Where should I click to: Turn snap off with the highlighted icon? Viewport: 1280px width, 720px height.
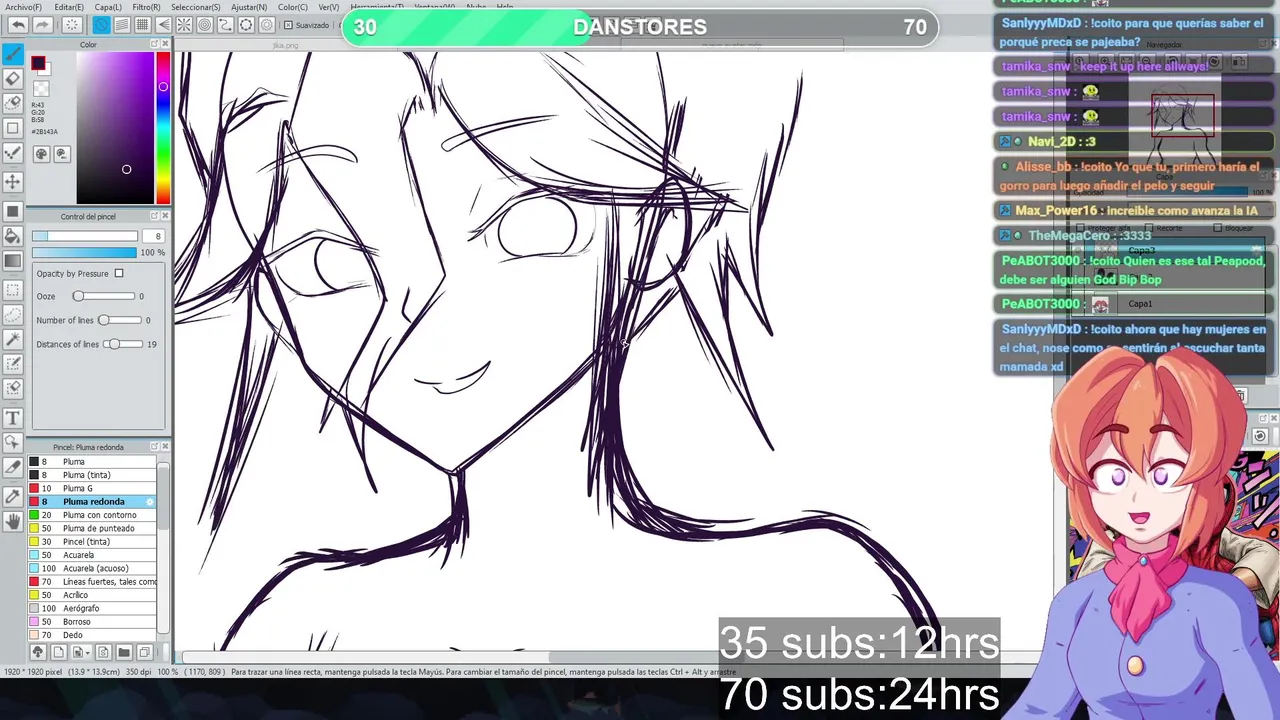point(101,25)
